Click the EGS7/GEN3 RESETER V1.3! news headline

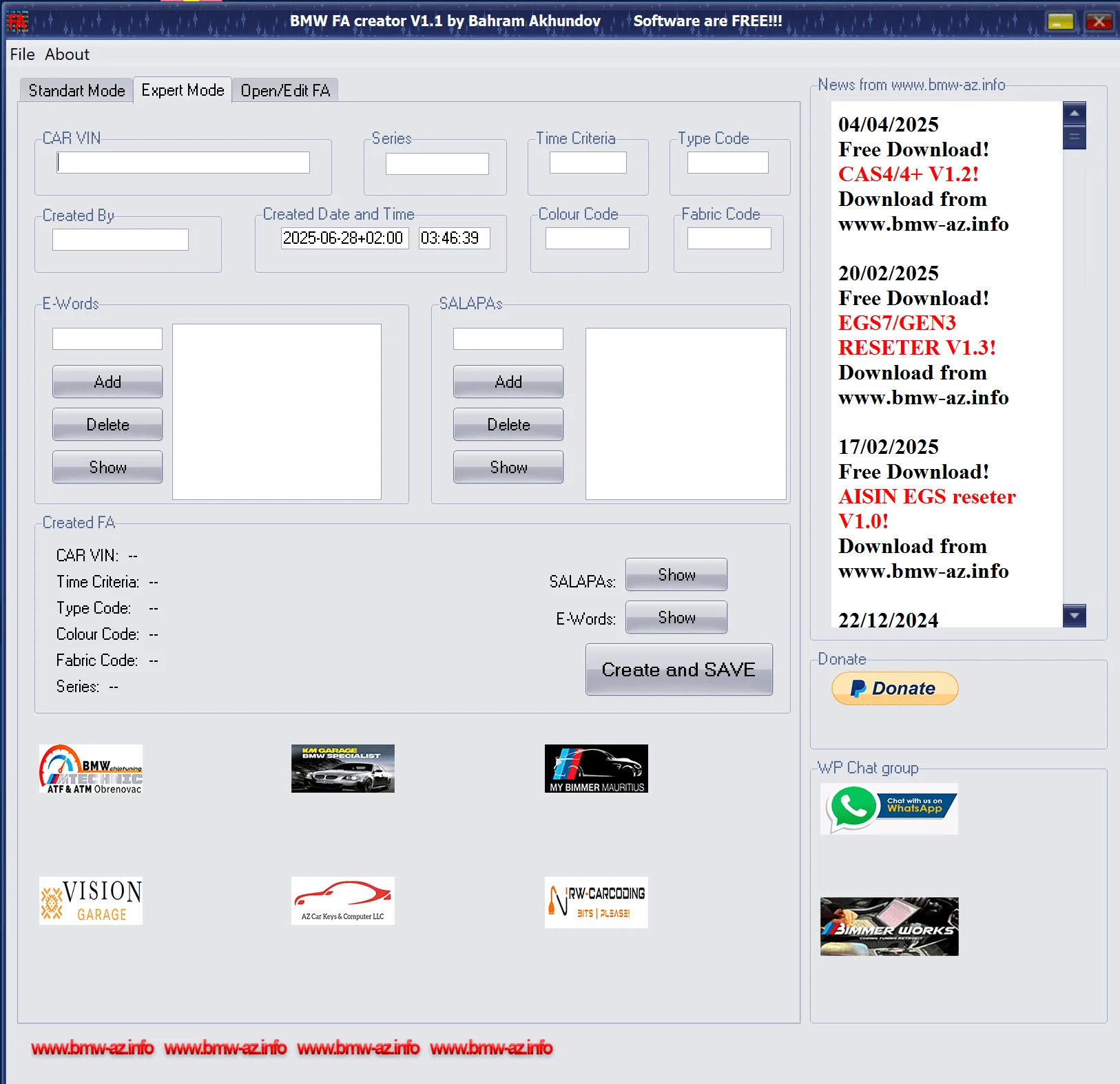coord(917,335)
